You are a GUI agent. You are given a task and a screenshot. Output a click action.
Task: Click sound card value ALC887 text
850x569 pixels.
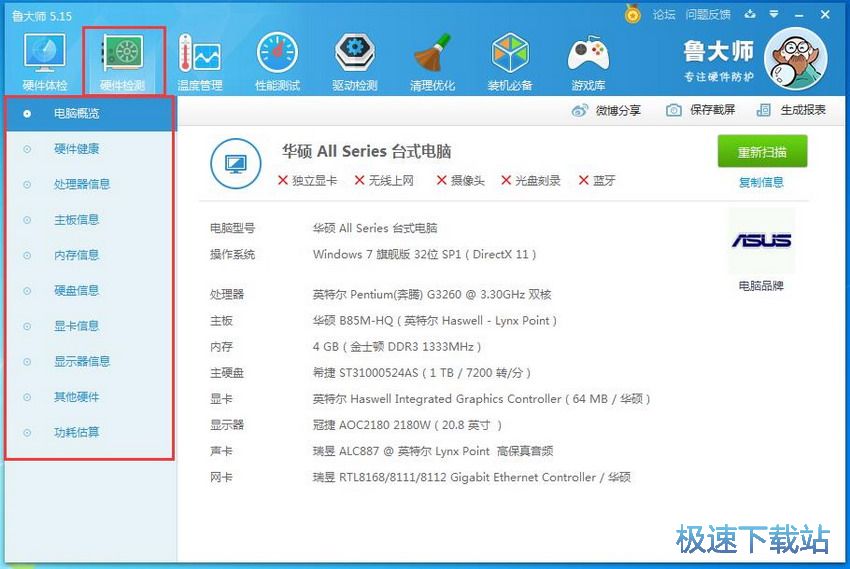433,451
